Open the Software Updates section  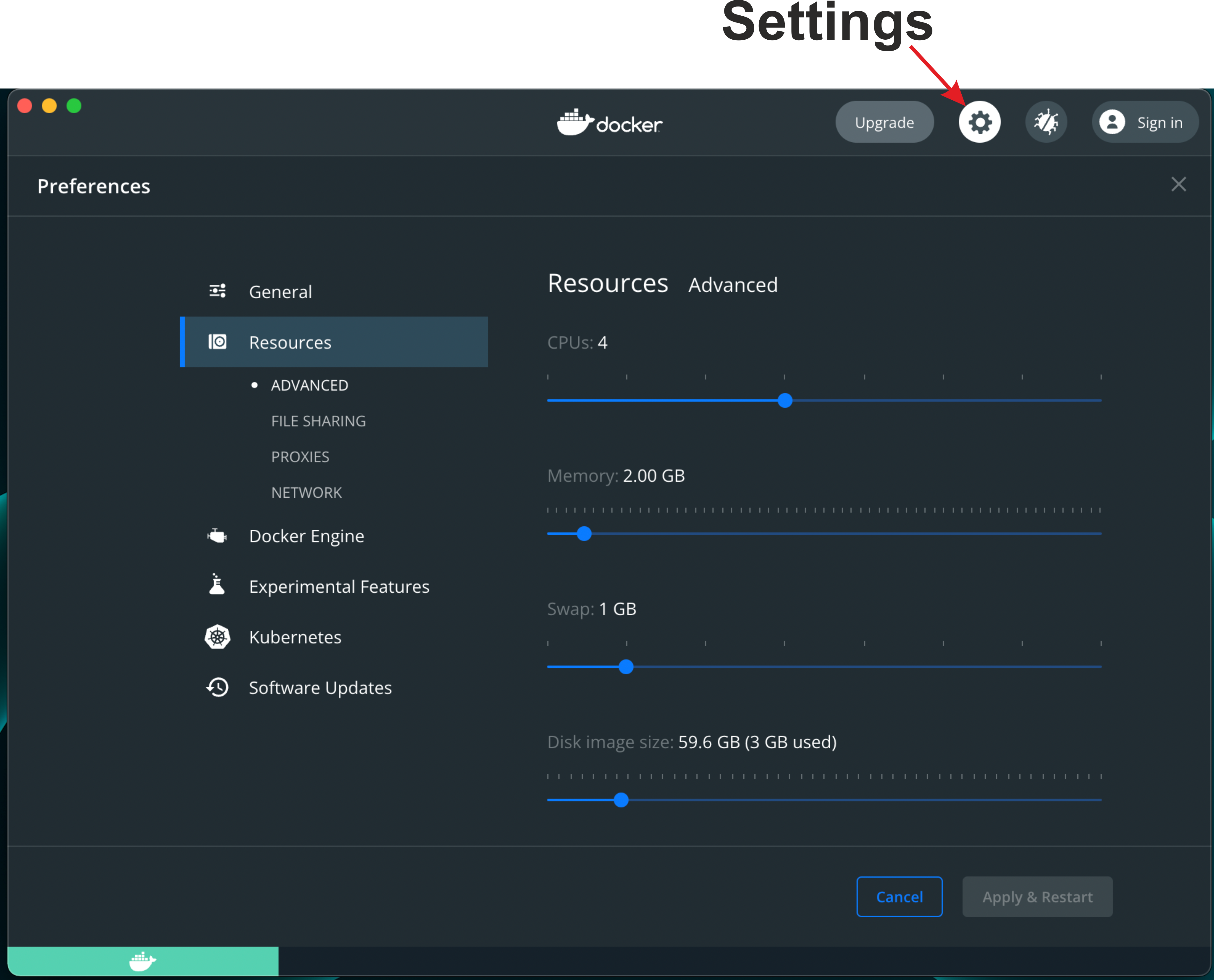point(334,688)
